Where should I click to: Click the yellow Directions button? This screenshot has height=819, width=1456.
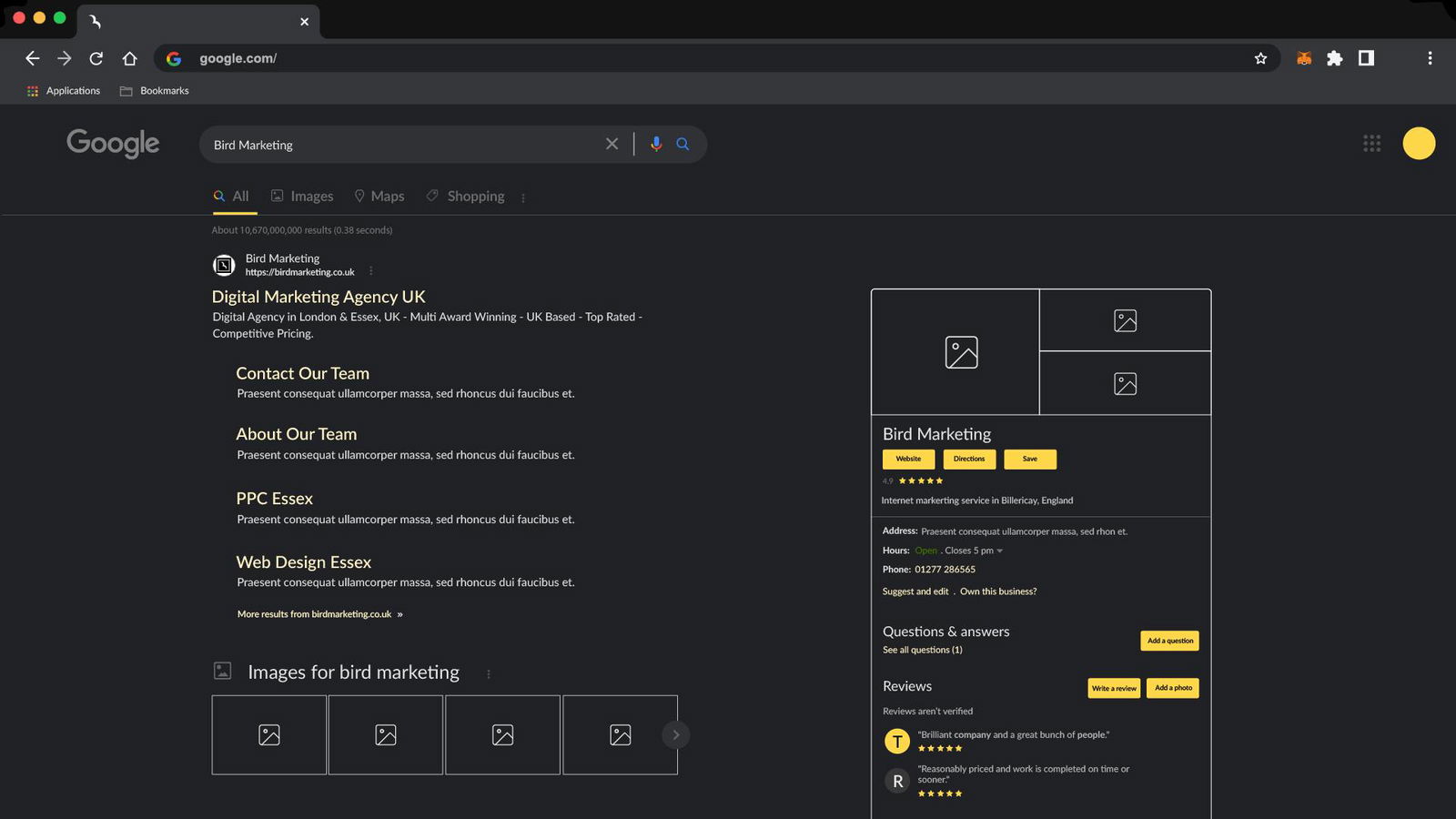tap(969, 460)
